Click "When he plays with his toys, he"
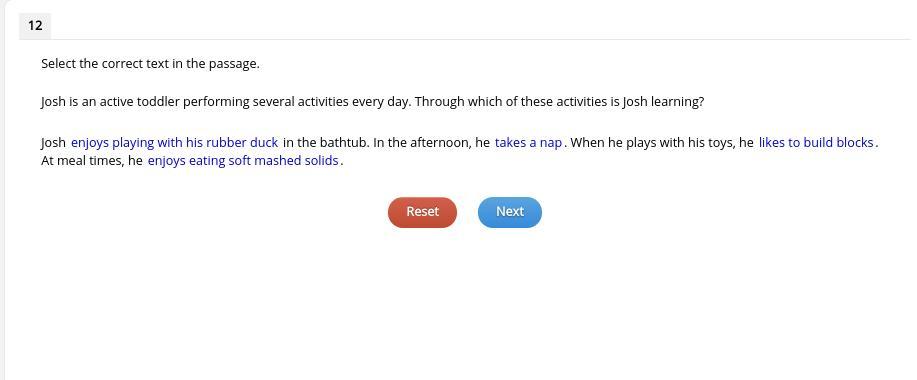 pos(662,143)
